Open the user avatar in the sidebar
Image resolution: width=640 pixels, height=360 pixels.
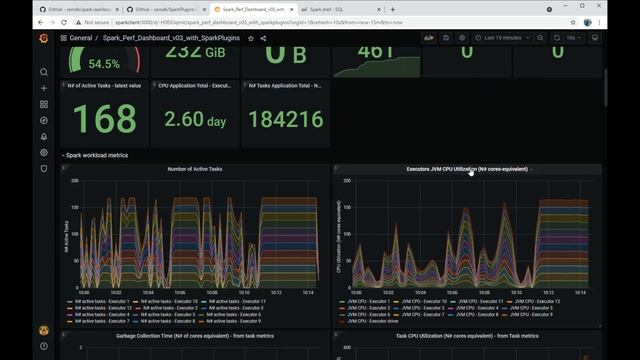tap(44, 330)
